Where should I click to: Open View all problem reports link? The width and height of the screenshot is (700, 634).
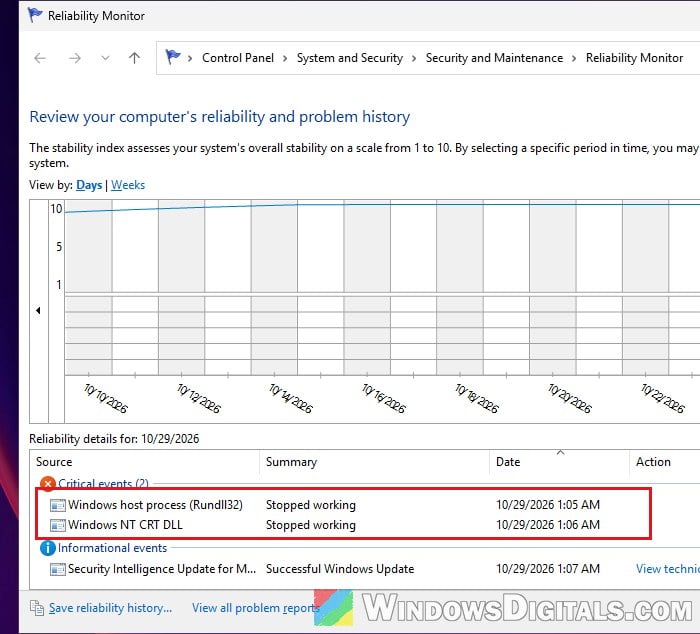coord(256,608)
